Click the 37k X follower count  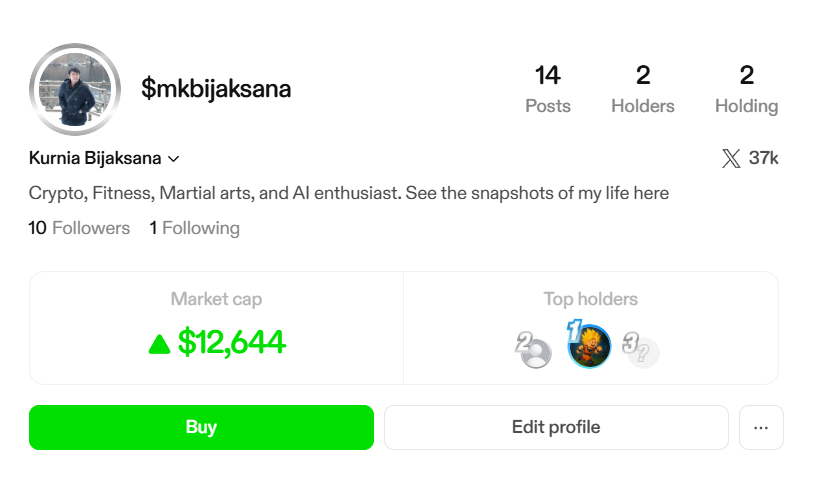763,158
